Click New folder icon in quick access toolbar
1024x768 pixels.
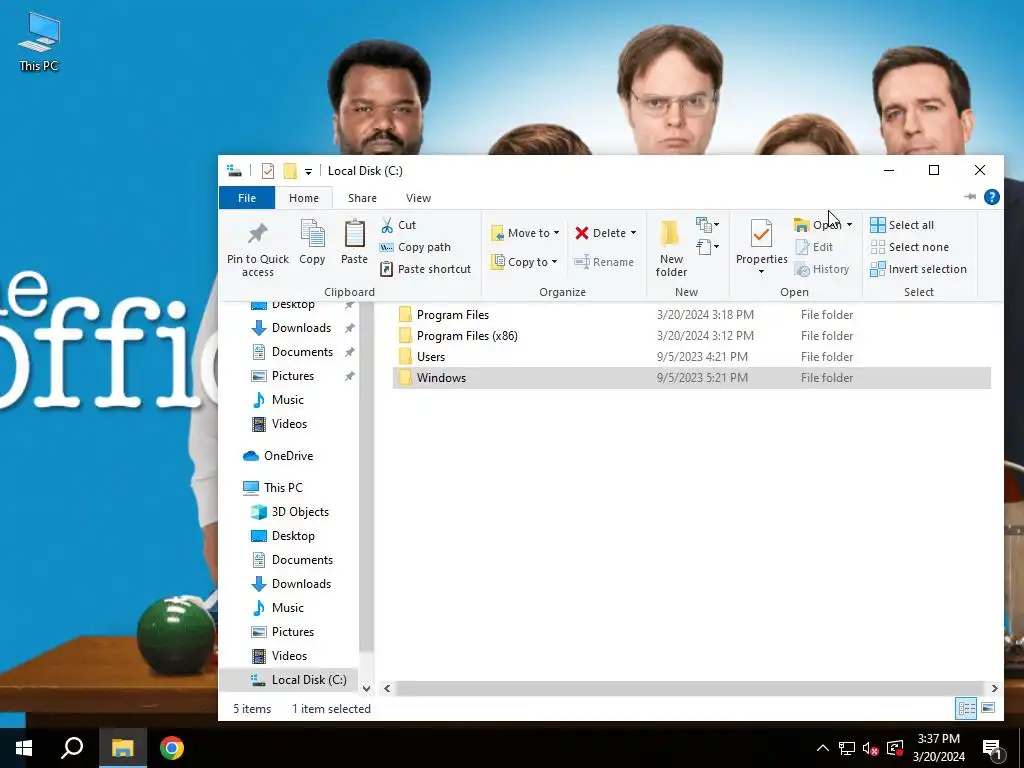(x=290, y=171)
